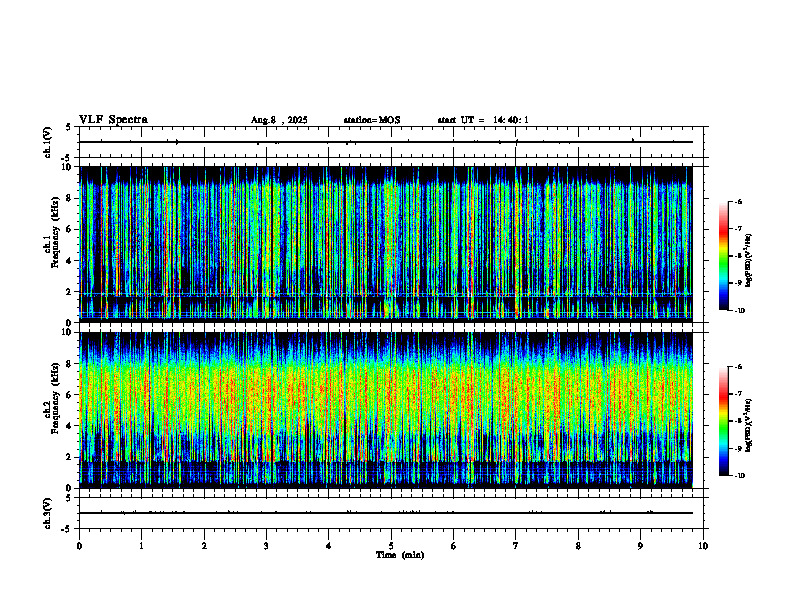Click the "VLF Spectra" title
Image resolution: width=792 pixels, height=612 pixels.
(x=113, y=120)
